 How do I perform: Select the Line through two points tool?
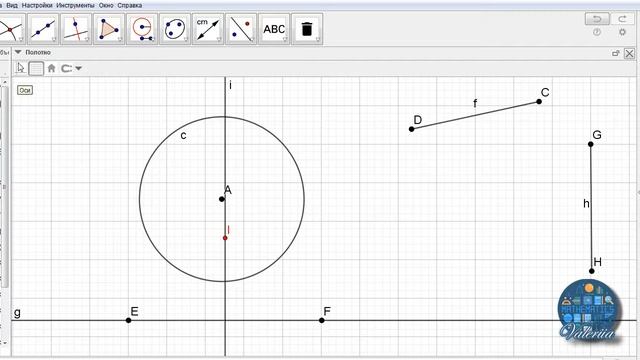43,29
